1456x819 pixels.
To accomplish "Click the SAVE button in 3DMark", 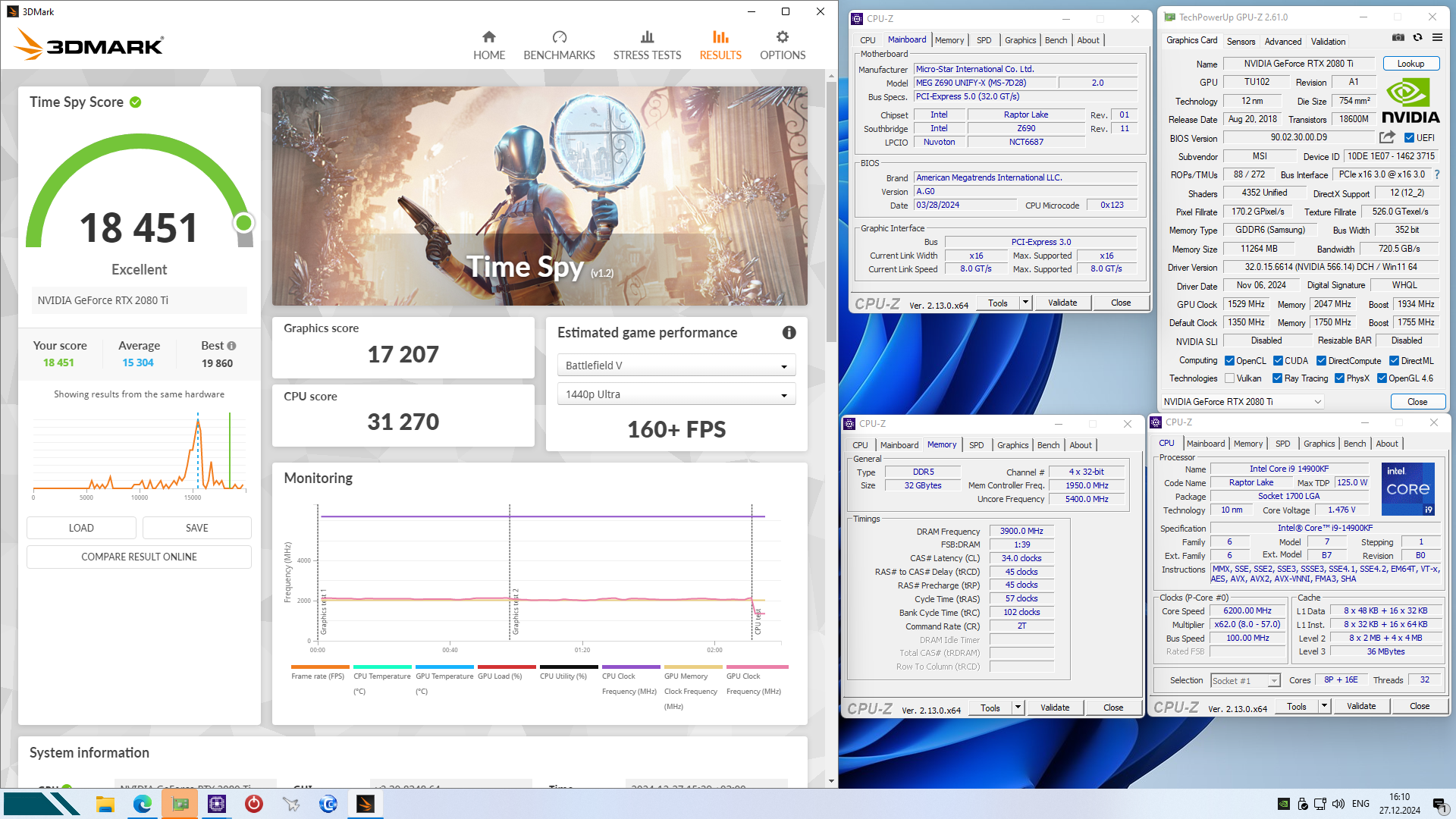I will click(196, 528).
